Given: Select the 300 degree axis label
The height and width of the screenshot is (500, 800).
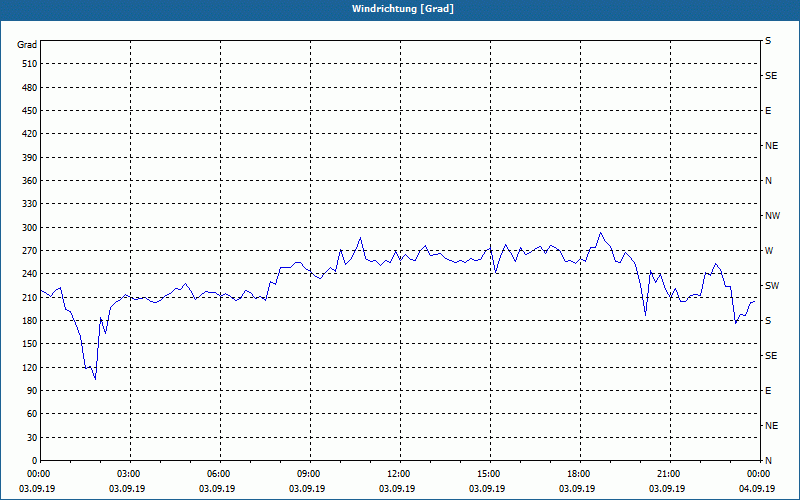Looking at the screenshot, I should [x=30, y=228].
